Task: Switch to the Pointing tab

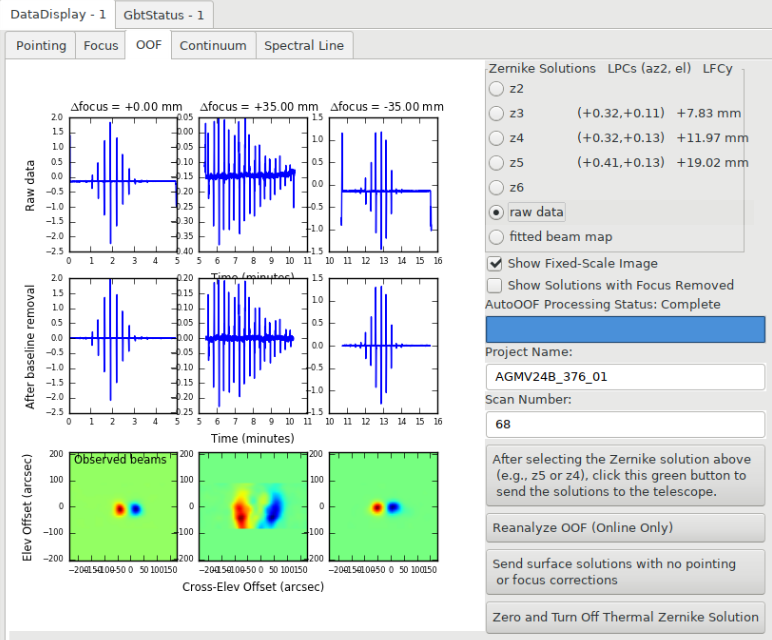Action: pos(41,46)
